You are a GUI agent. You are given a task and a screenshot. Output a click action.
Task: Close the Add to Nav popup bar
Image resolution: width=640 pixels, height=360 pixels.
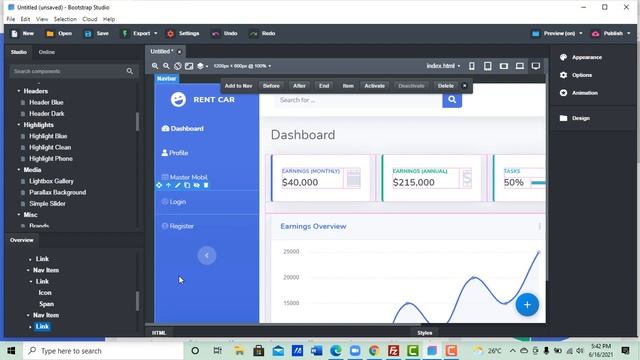click(464, 86)
